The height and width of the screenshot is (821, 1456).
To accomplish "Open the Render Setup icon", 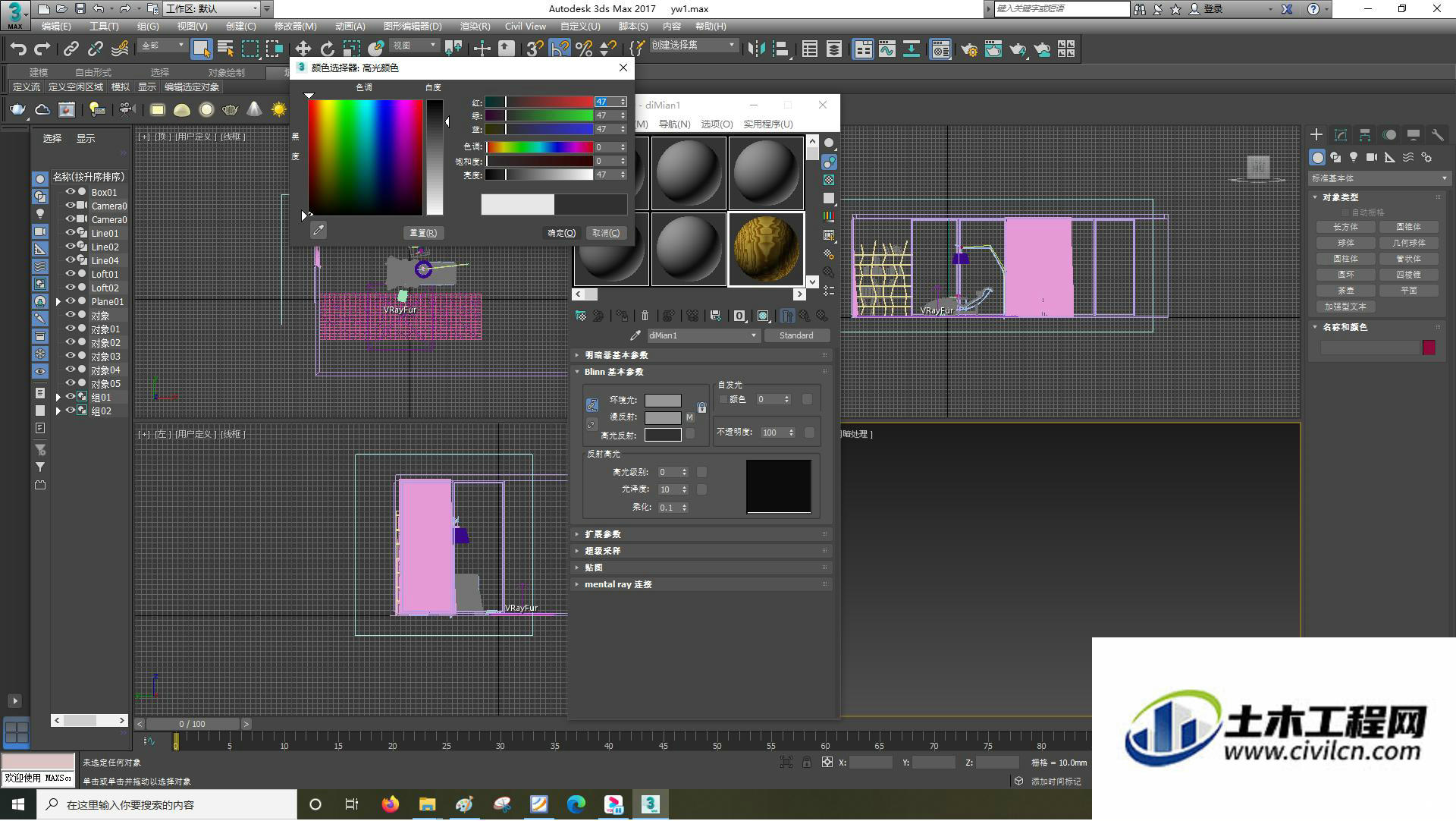I will click(x=969, y=49).
